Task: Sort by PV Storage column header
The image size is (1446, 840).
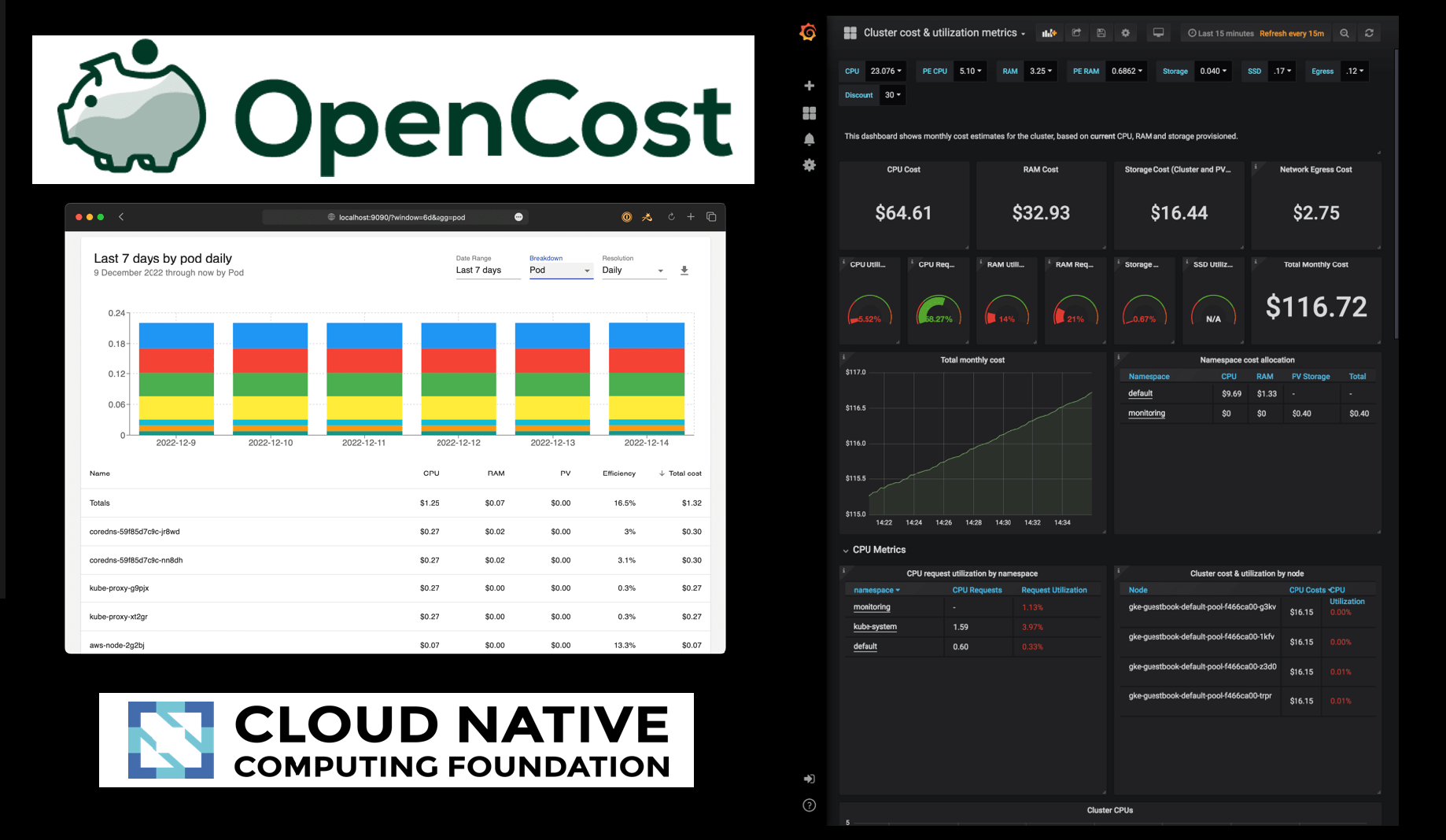Action: pyautogui.click(x=1311, y=377)
